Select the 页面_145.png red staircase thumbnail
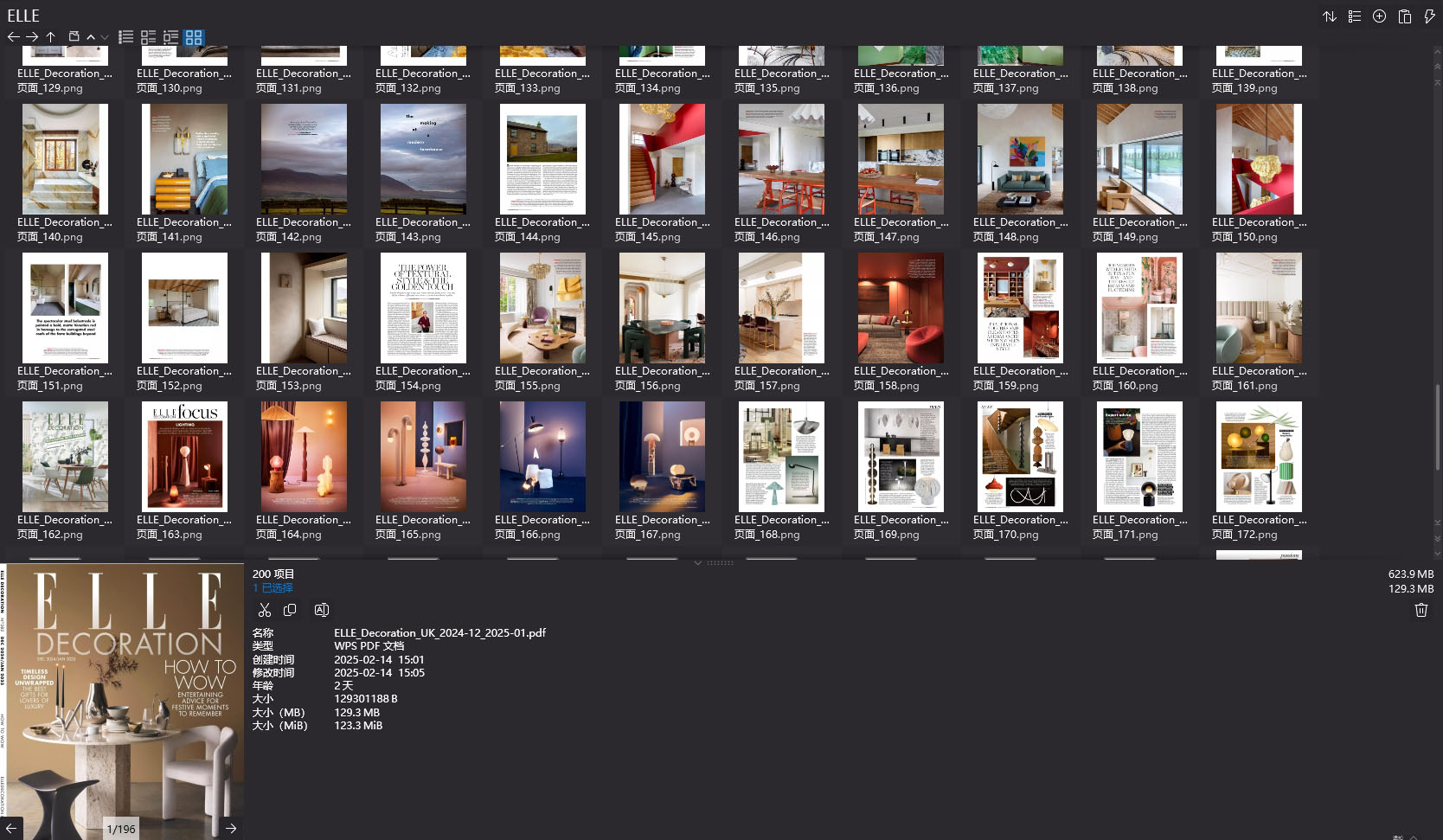Screen dimensions: 1443x840 pyautogui.click(x=662, y=159)
